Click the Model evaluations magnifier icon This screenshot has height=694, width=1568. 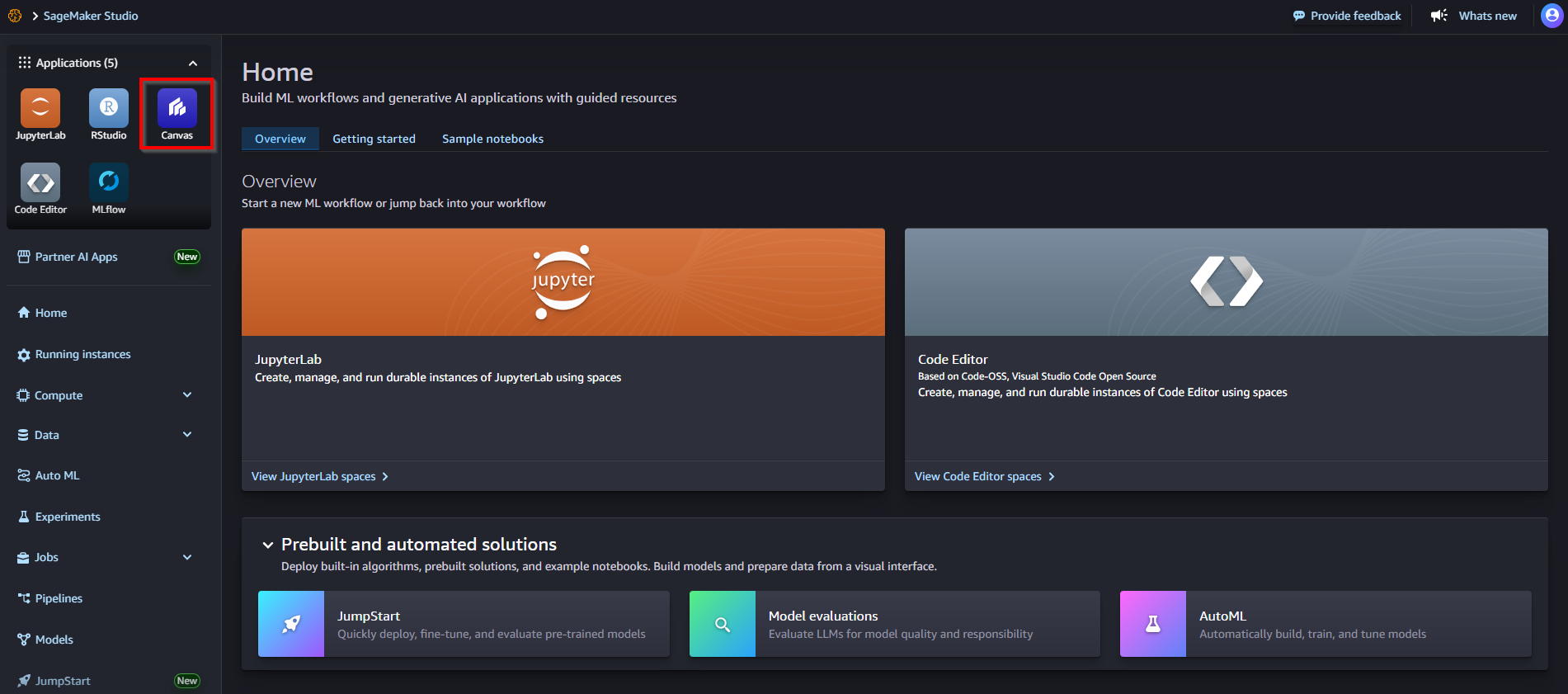[722, 624]
